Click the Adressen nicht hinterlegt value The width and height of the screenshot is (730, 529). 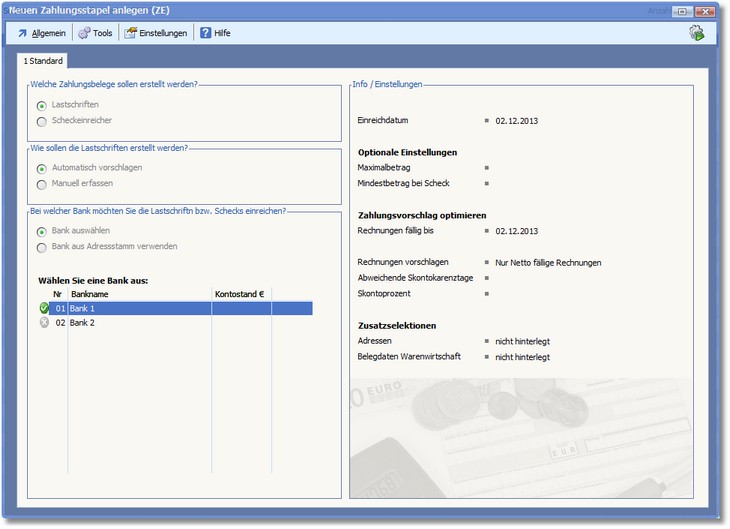click(x=522, y=341)
